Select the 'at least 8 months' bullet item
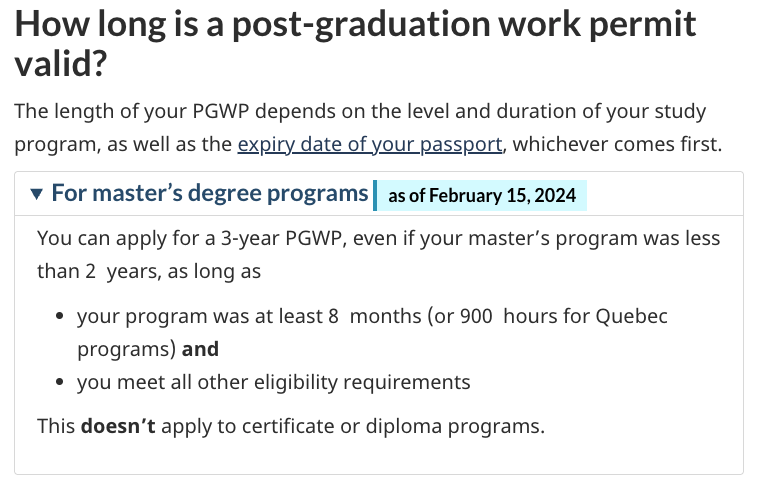The height and width of the screenshot is (480, 760). pos(372,333)
